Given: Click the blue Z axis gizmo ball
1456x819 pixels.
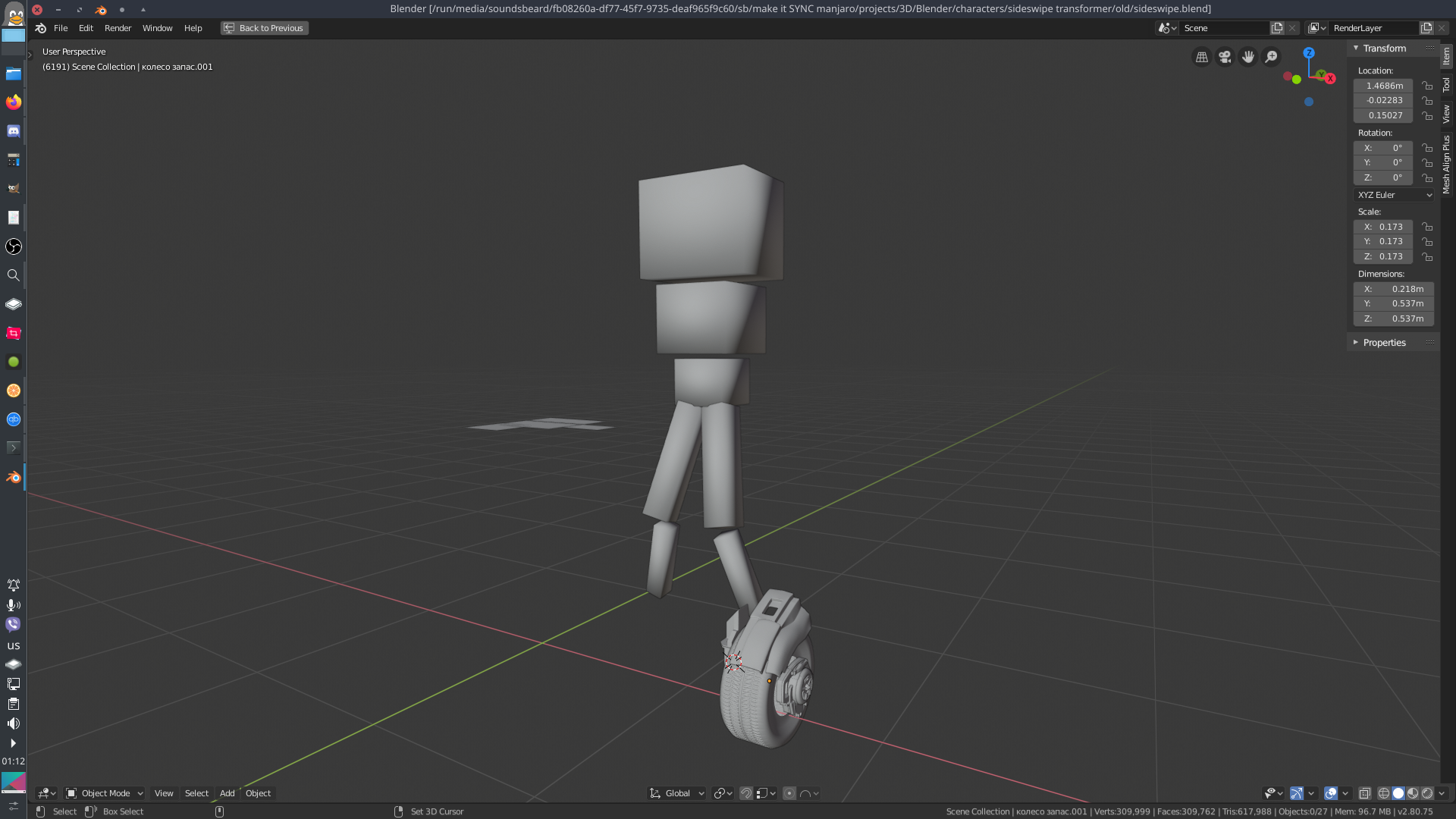Looking at the screenshot, I should [x=1309, y=53].
